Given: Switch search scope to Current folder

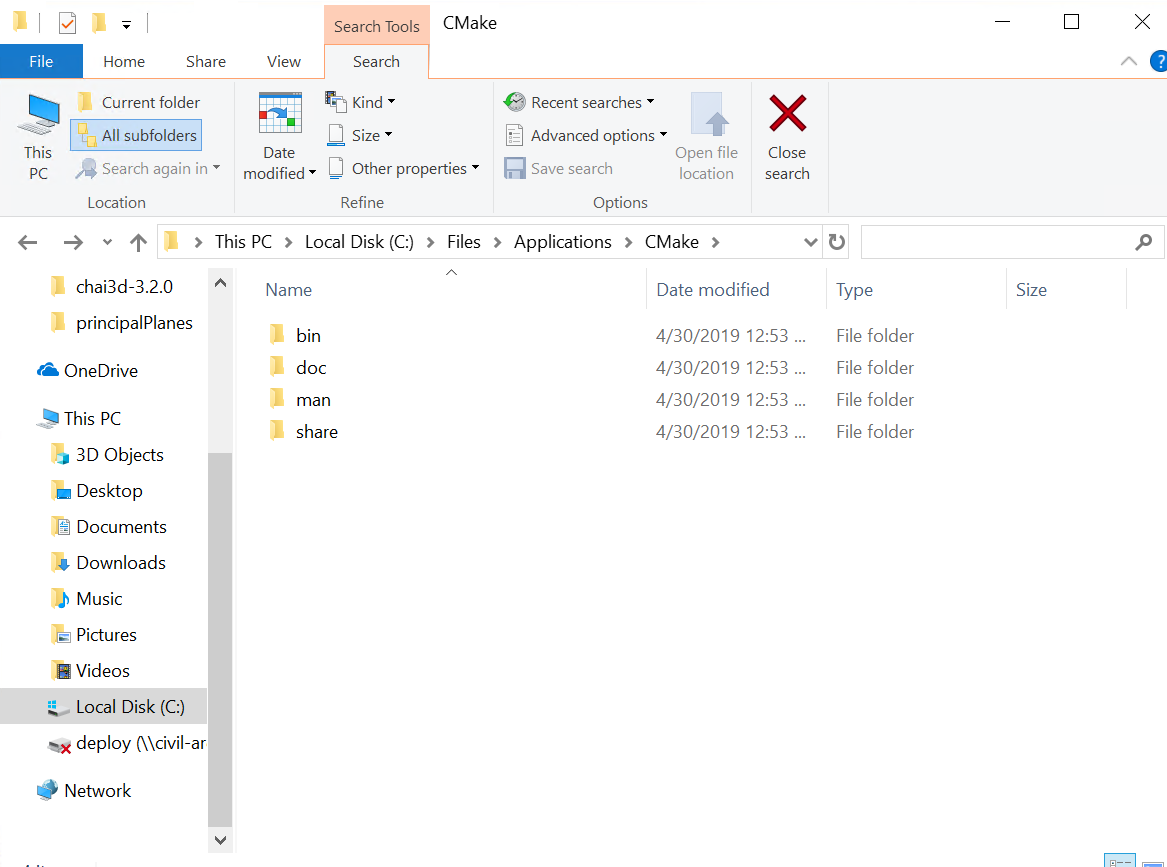Looking at the screenshot, I should (x=139, y=102).
